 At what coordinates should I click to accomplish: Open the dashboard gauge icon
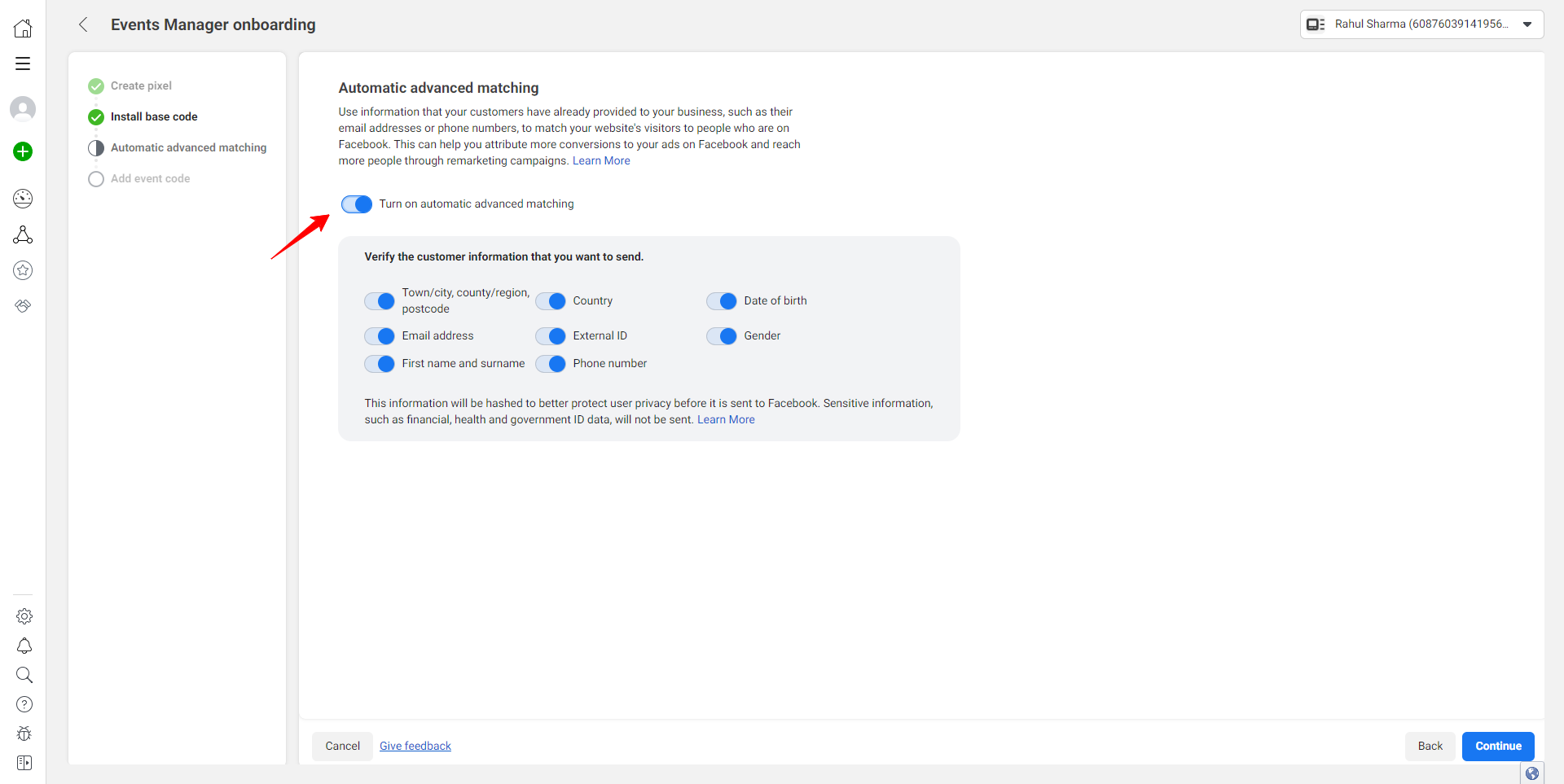point(23,199)
